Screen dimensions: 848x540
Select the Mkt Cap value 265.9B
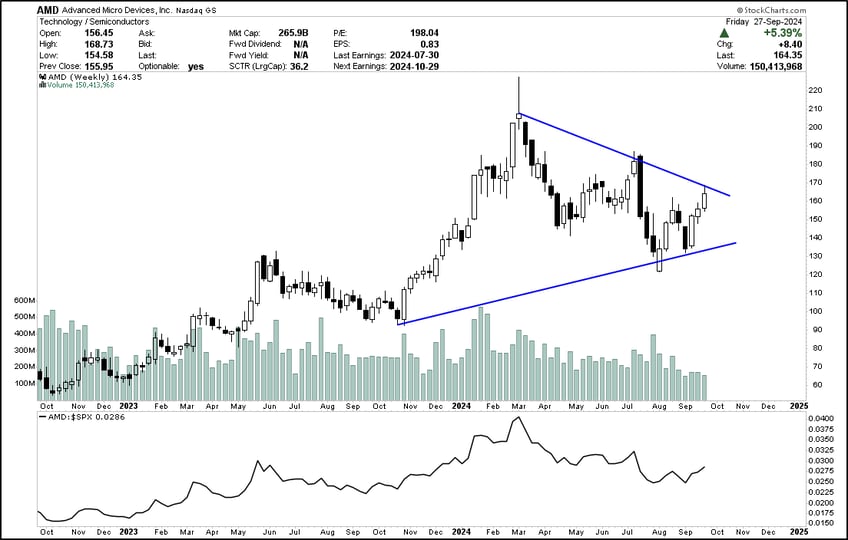tap(293, 33)
